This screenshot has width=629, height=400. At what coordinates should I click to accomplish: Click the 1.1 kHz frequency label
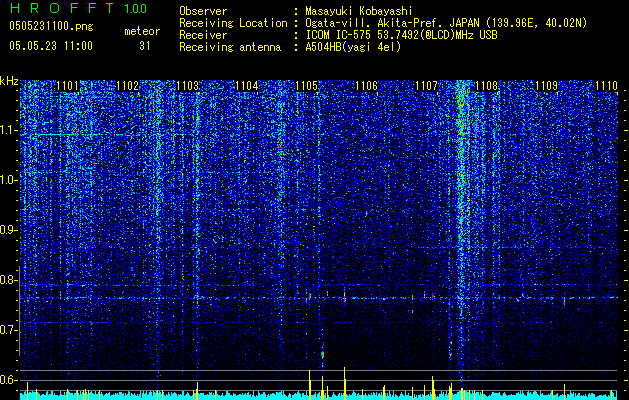[x=9, y=130]
